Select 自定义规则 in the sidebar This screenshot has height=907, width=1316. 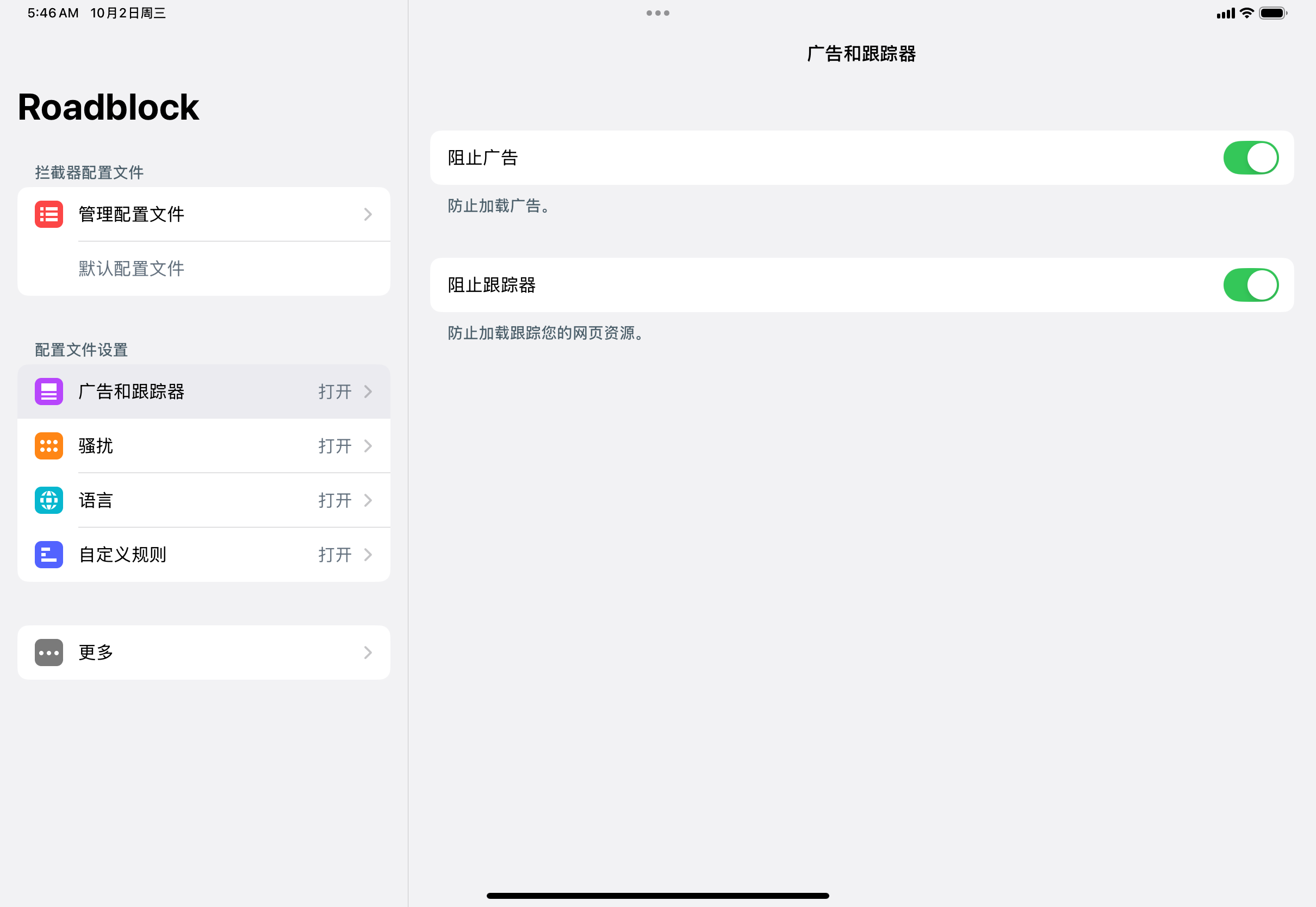coord(204,555)
